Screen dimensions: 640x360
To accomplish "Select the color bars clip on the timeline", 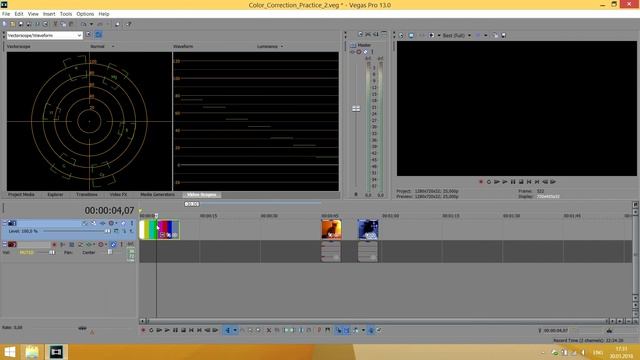I will [x=159, y=229].
